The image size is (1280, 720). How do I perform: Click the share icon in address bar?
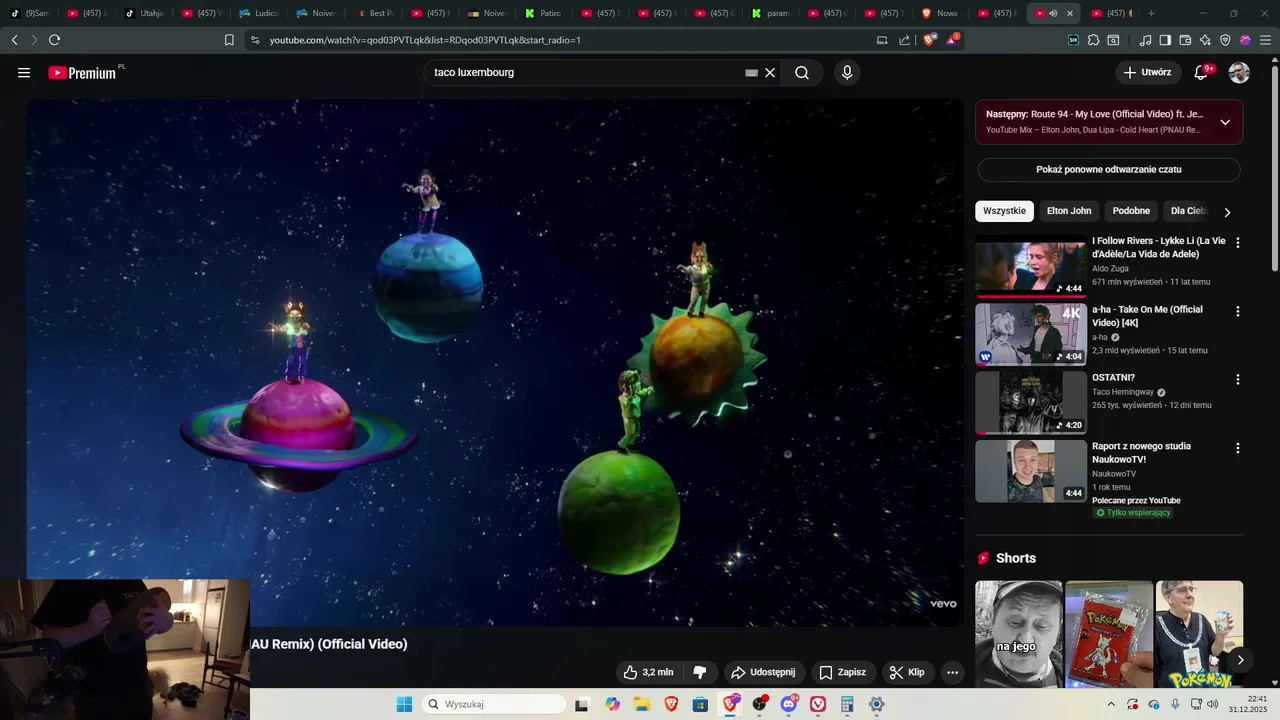click(x=905, y=40)
